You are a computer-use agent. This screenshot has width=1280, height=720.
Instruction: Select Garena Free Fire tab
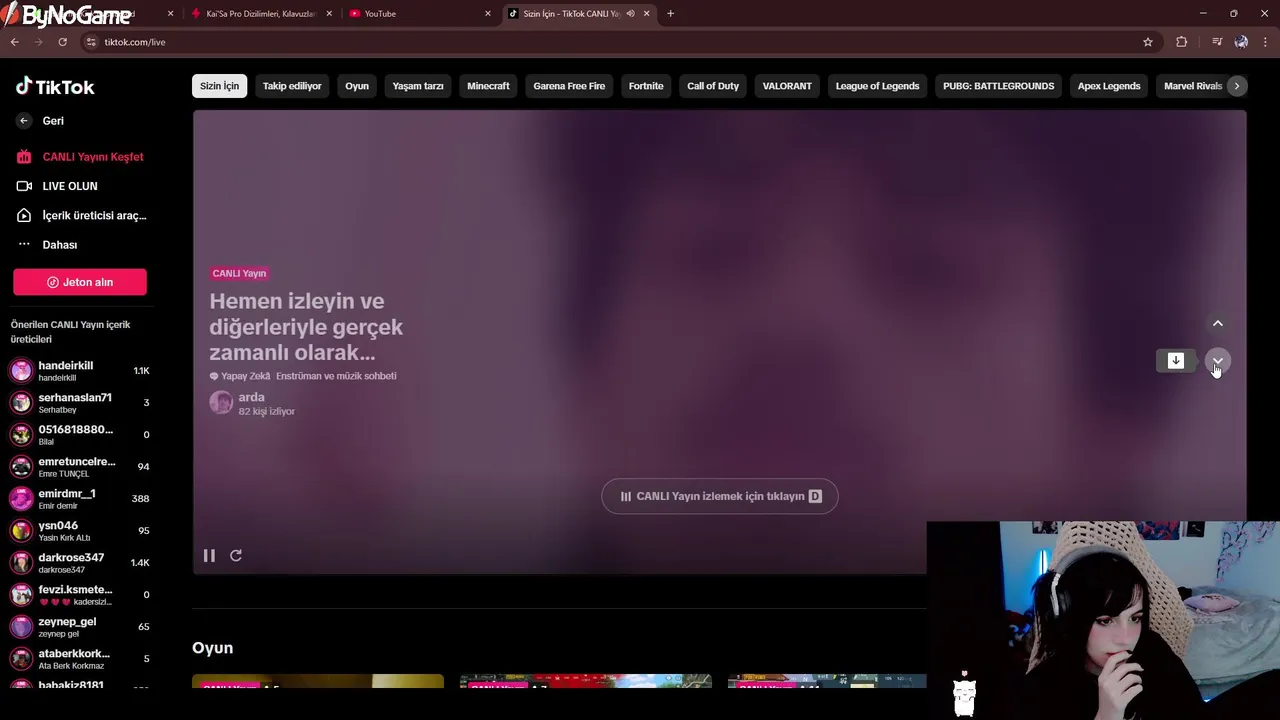click(569, 86)
